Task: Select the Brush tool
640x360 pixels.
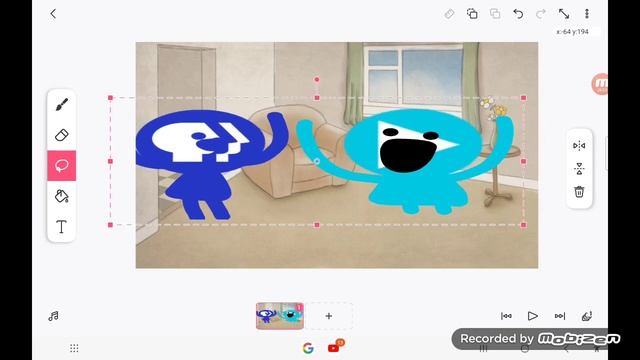Action: [62, 104]
